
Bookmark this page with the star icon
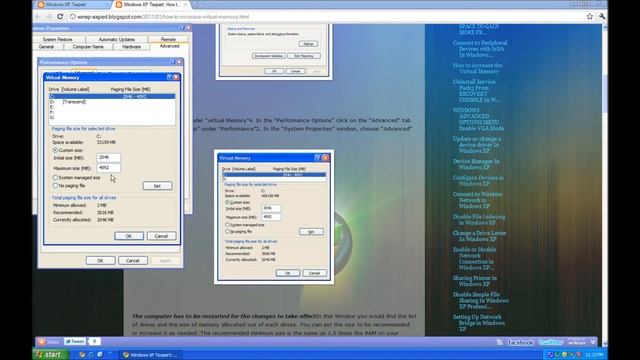pyautogui.click(x=589, y=16)
